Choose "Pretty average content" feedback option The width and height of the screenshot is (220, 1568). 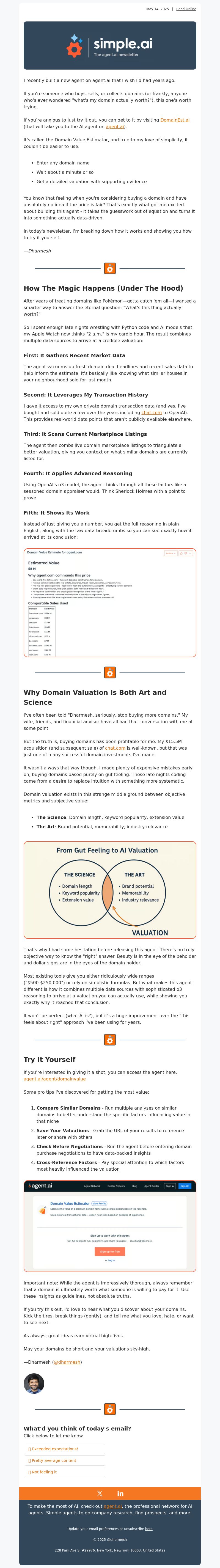click(65, 1460)
